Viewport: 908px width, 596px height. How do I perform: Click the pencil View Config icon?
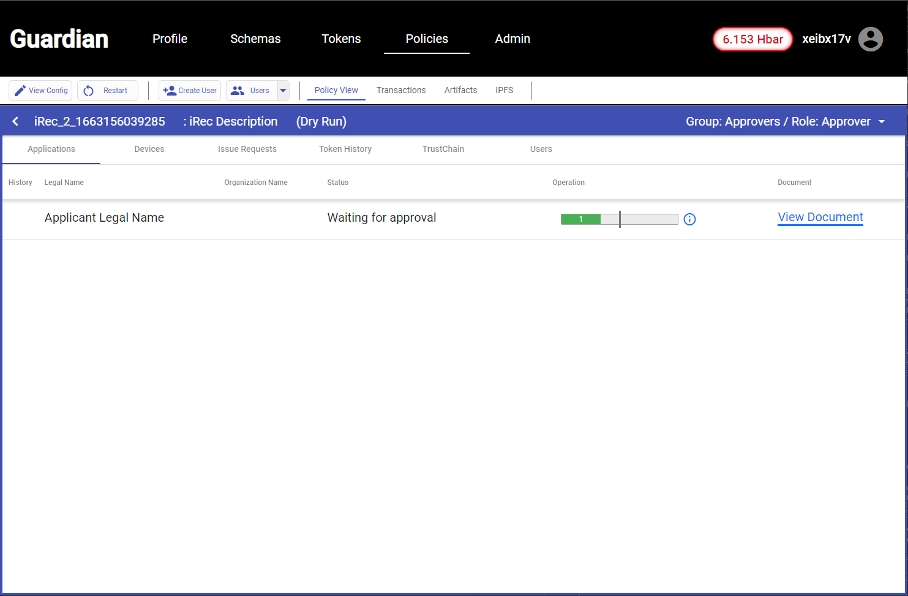(x=20, y=91)
